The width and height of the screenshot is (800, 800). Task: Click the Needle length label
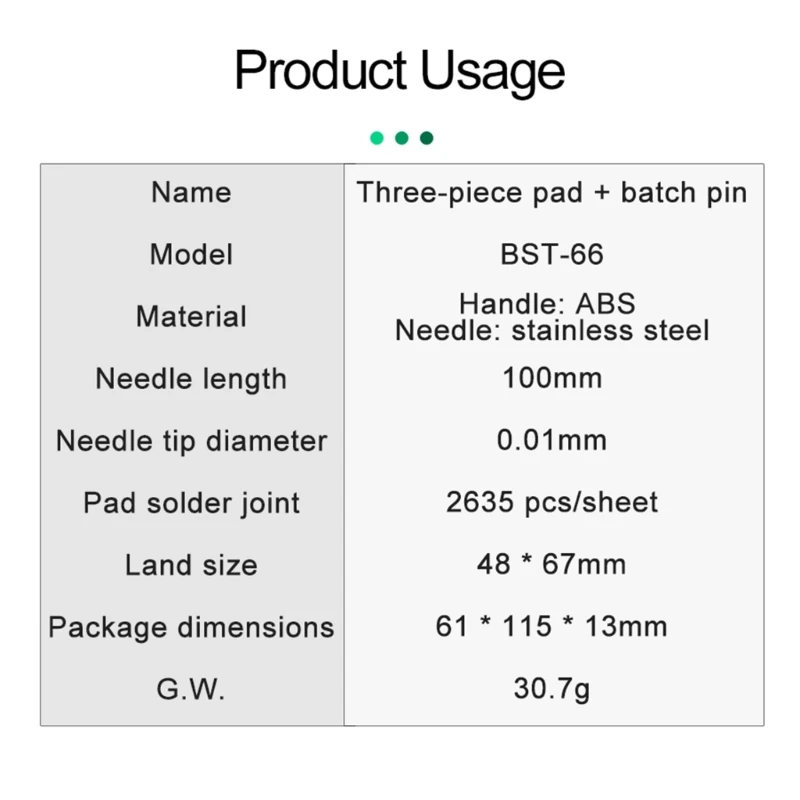click(191, 379)
